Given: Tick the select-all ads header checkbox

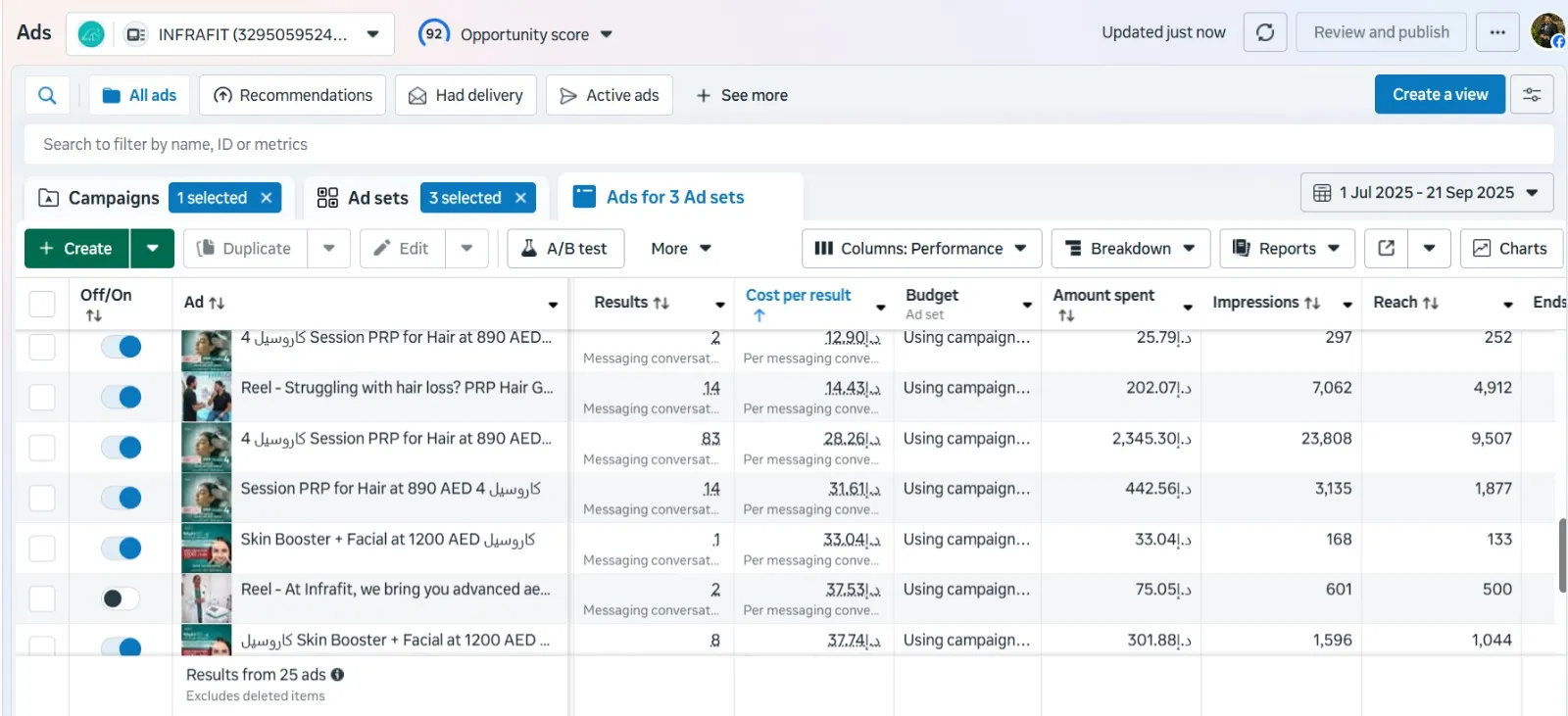Looking at the screenshot, I should [42, 304].
